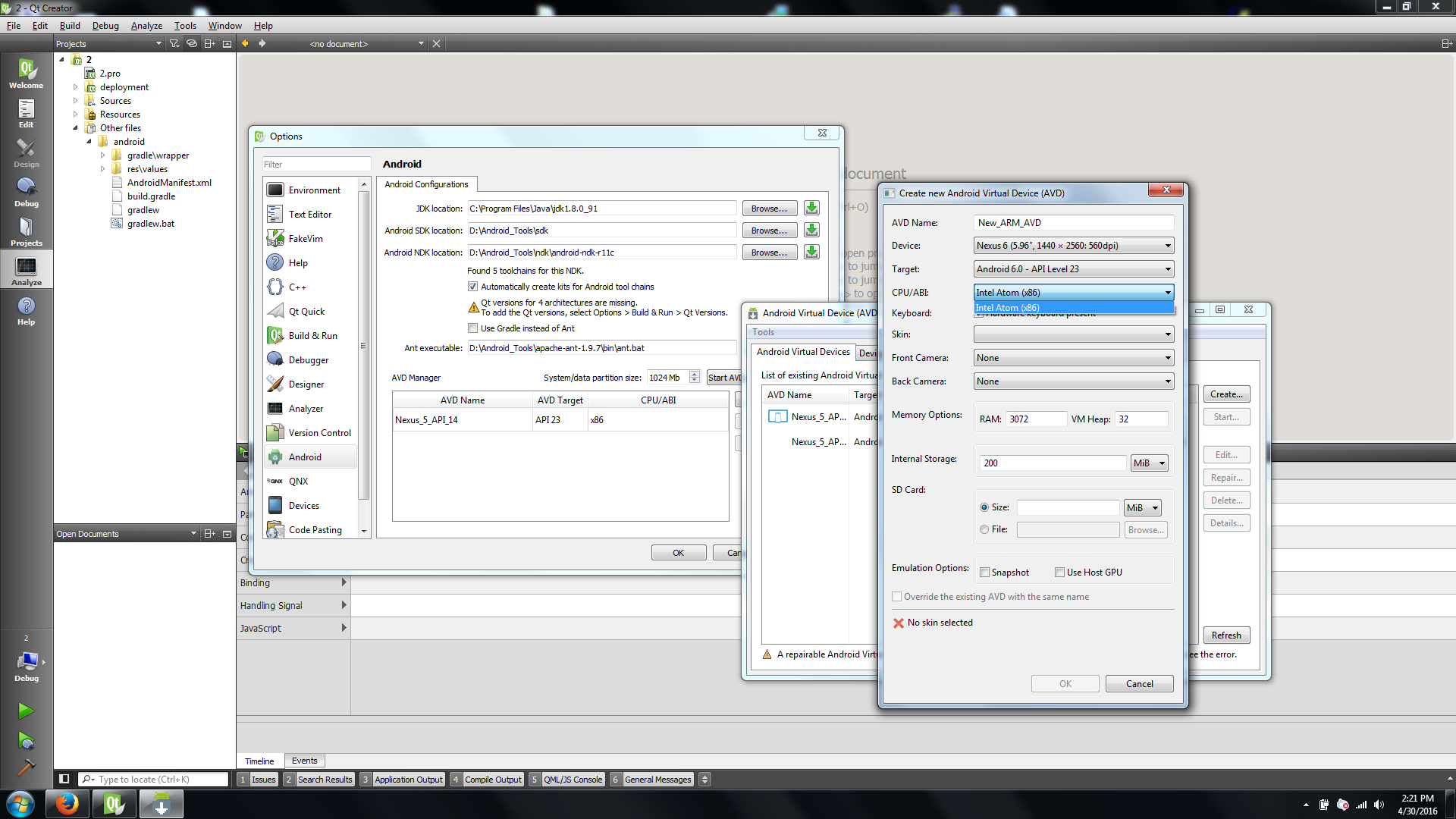The height and width of the screenshot is (819, 1456).
Task: Select Build & Run options category
Action: tap(311, 336)
